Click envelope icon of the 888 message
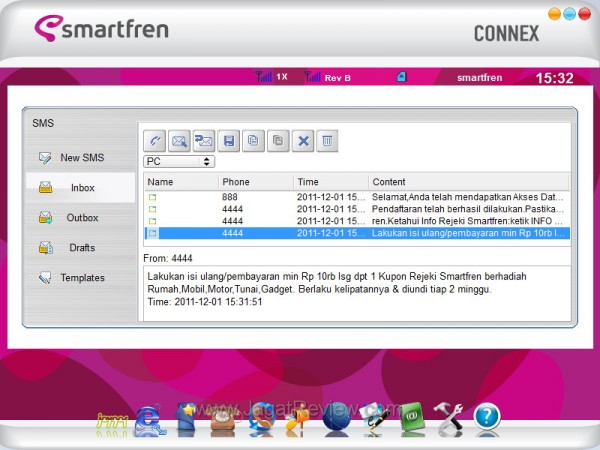The image size is (600, 450). coord(153,197)
